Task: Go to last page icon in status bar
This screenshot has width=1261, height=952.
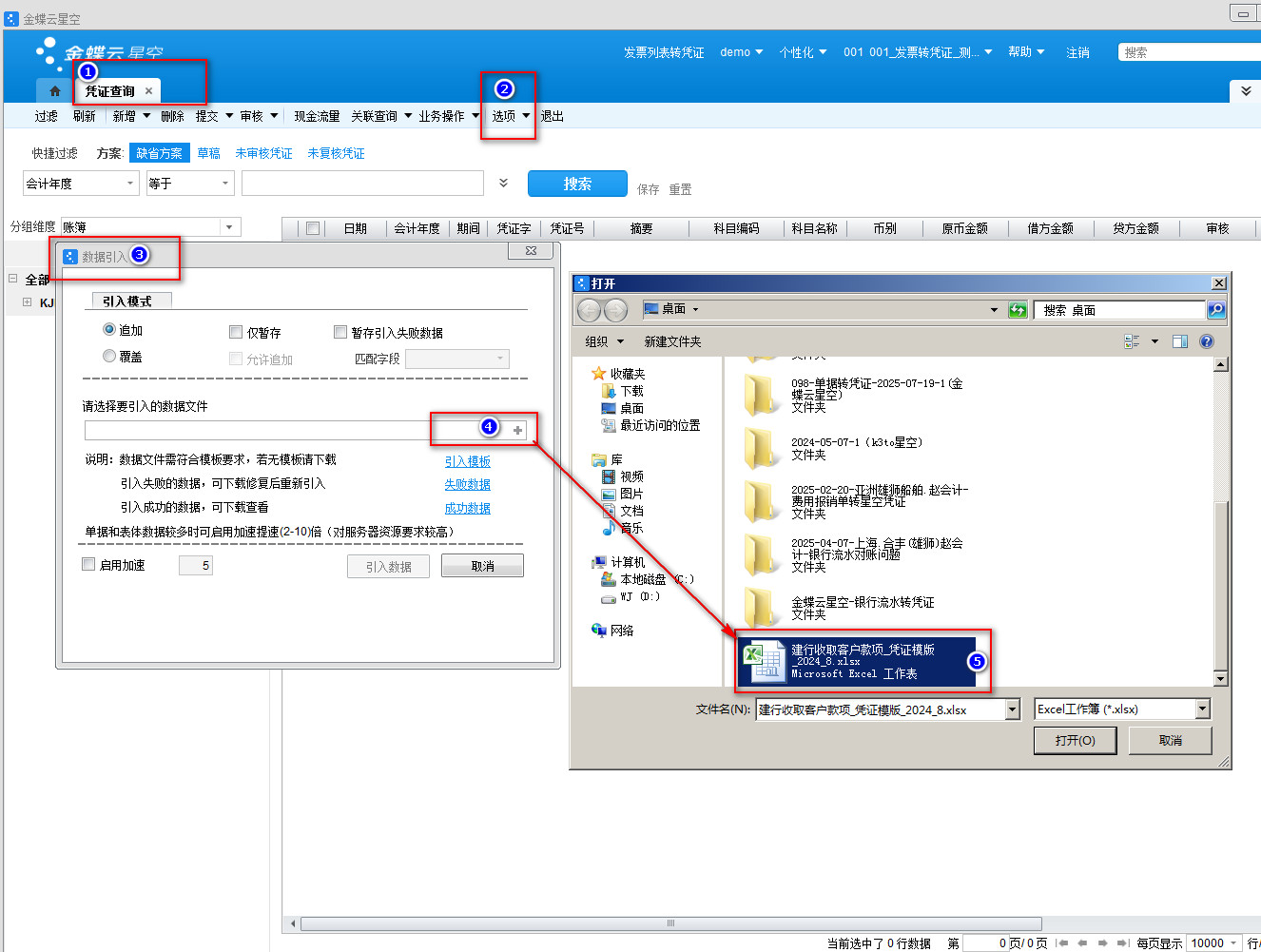Action: [x=1124, y=943]
